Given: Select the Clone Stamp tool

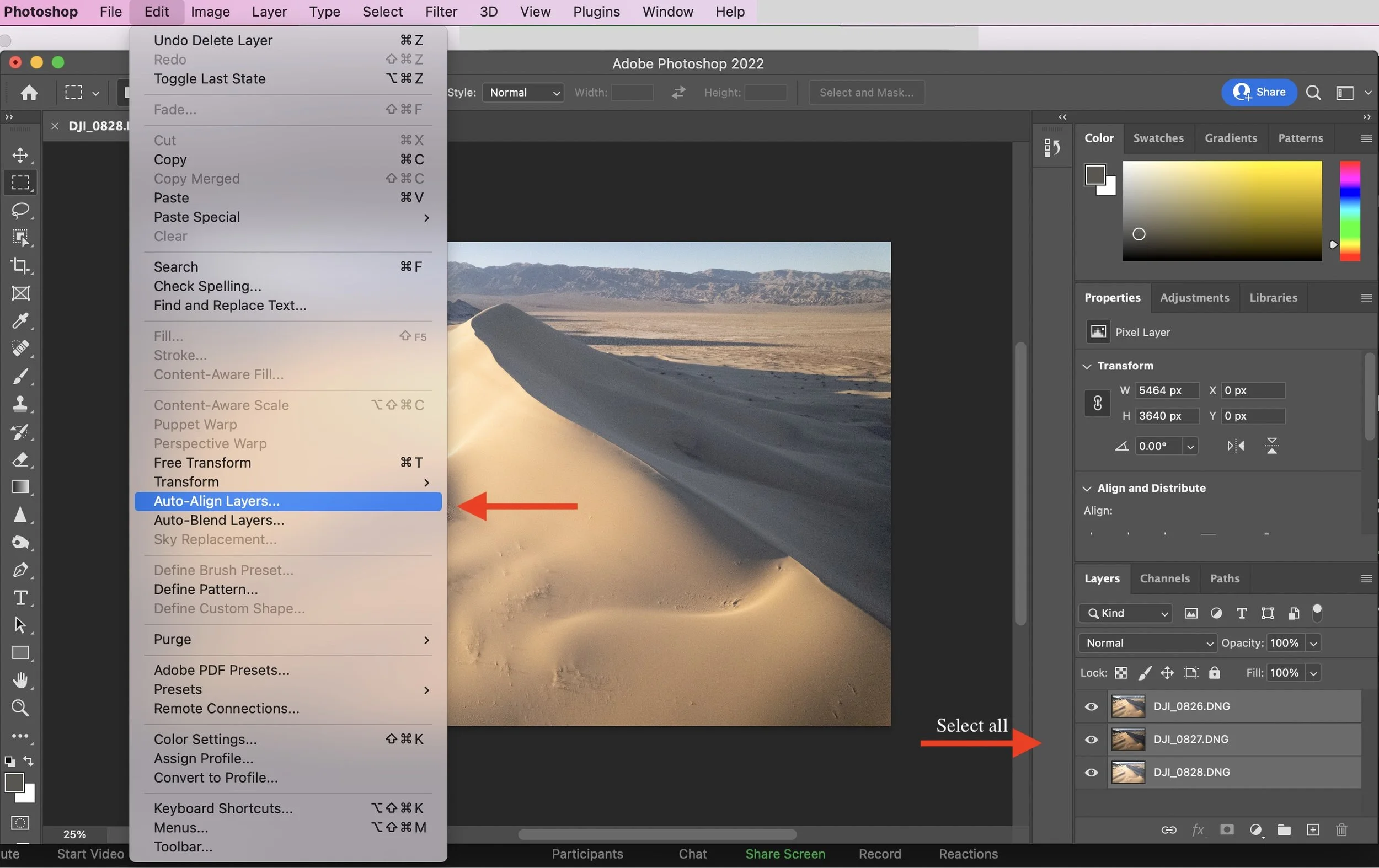Looking at the screenshot, I should 20,404.
